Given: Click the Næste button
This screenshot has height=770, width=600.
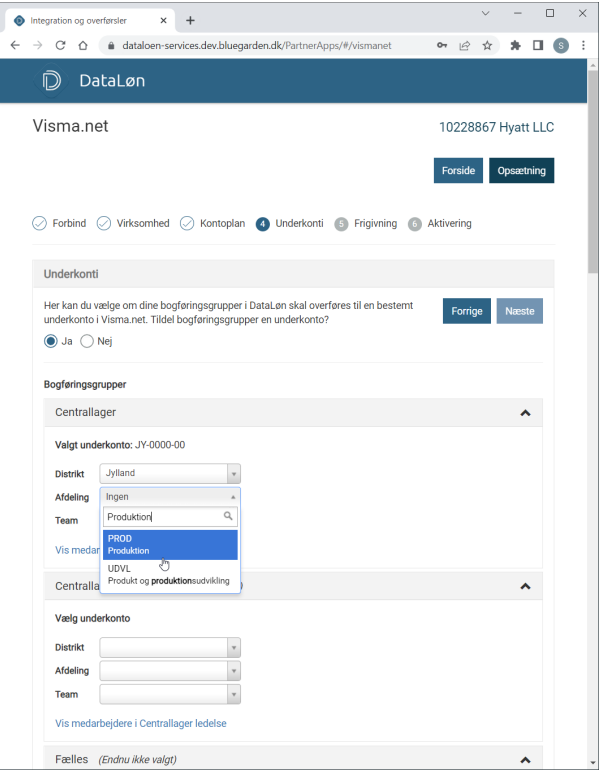Looking at the screenshot, I should click(519, 311).
